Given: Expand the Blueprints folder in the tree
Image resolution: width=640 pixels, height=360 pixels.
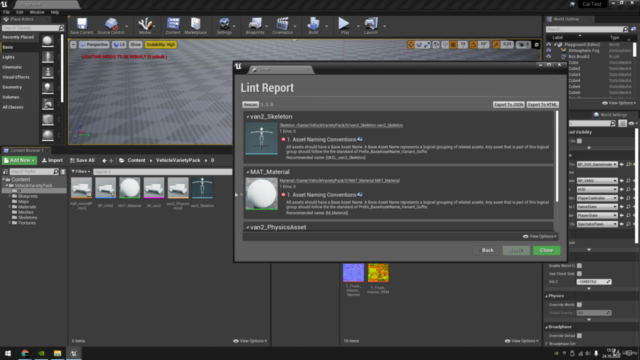Looking at the screenshot, I should tap(10, 196).
